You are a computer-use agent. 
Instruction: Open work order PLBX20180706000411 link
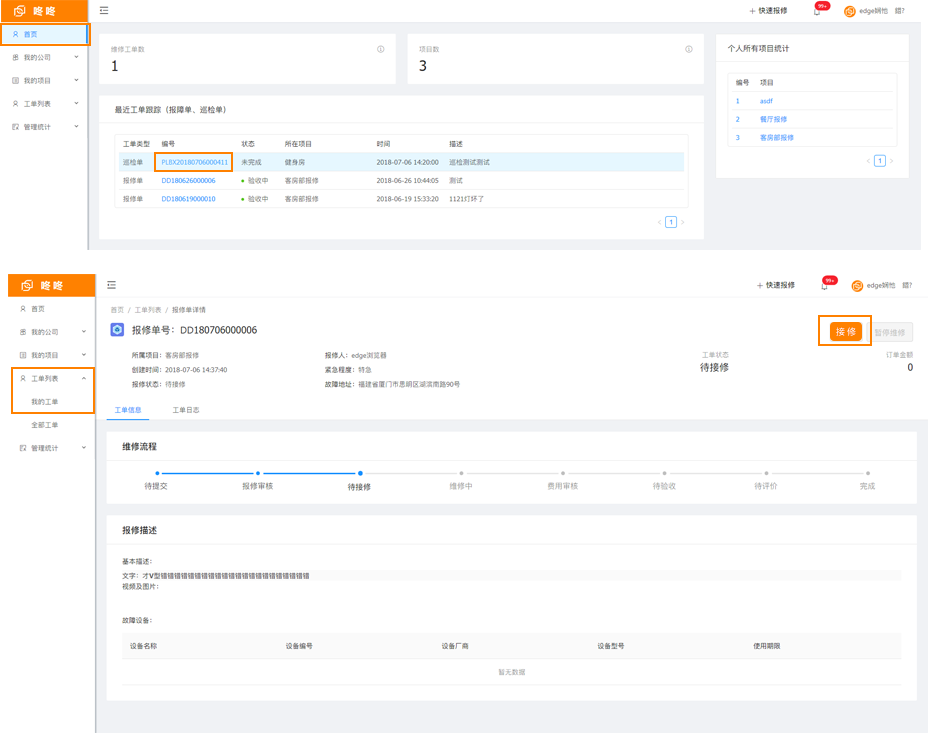coord(194,162)
